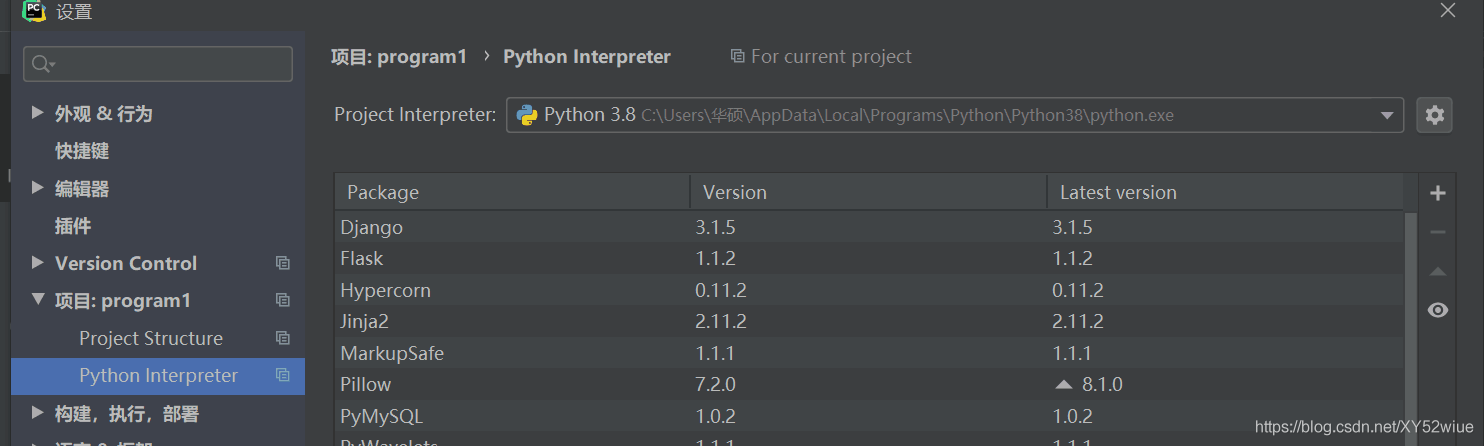Sort packages by the Package column header
This screenshot has width=1484, height=446.
(511, 192)
